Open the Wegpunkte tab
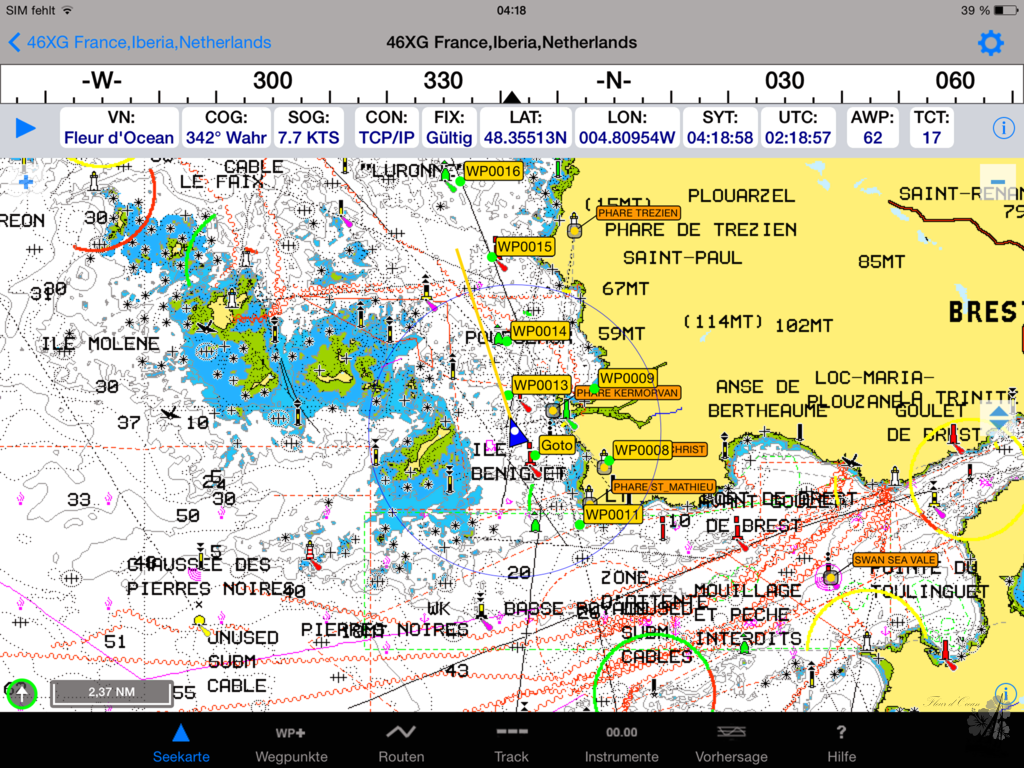Screen dimensions: 1024x768 291,743
